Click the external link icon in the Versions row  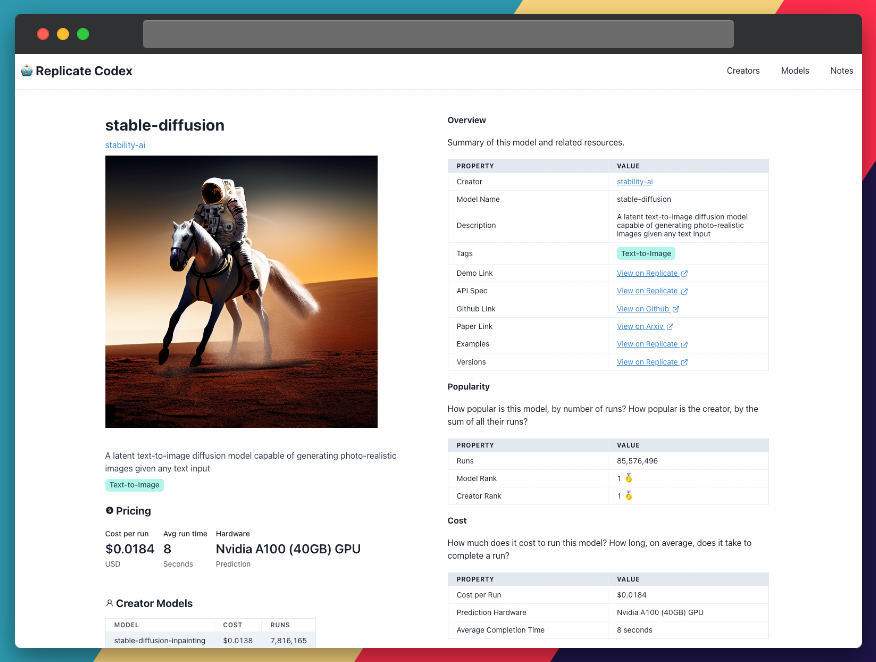coord(684,363)
